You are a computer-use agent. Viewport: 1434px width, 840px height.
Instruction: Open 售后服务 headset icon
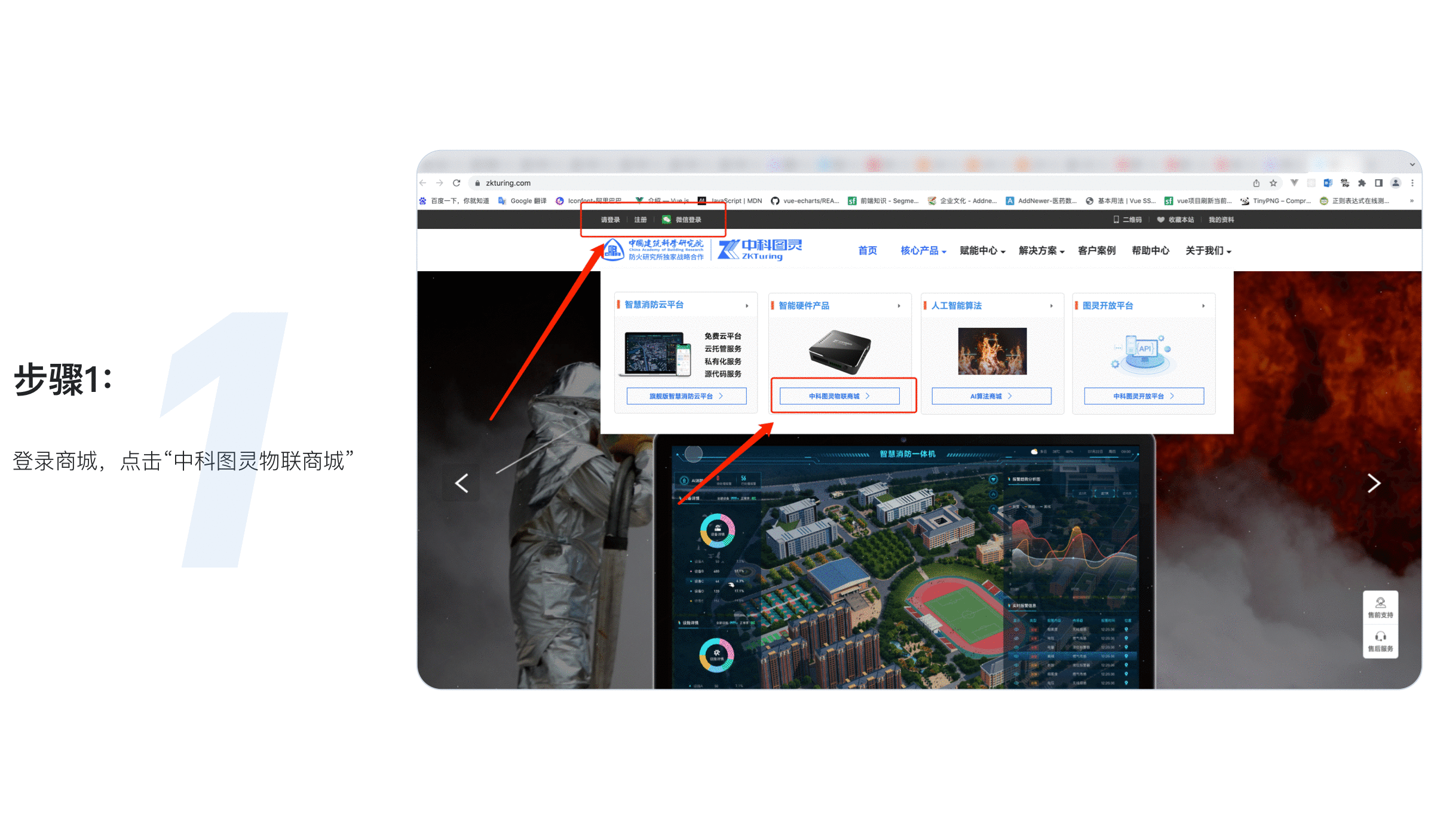[x=1380, y=642]
